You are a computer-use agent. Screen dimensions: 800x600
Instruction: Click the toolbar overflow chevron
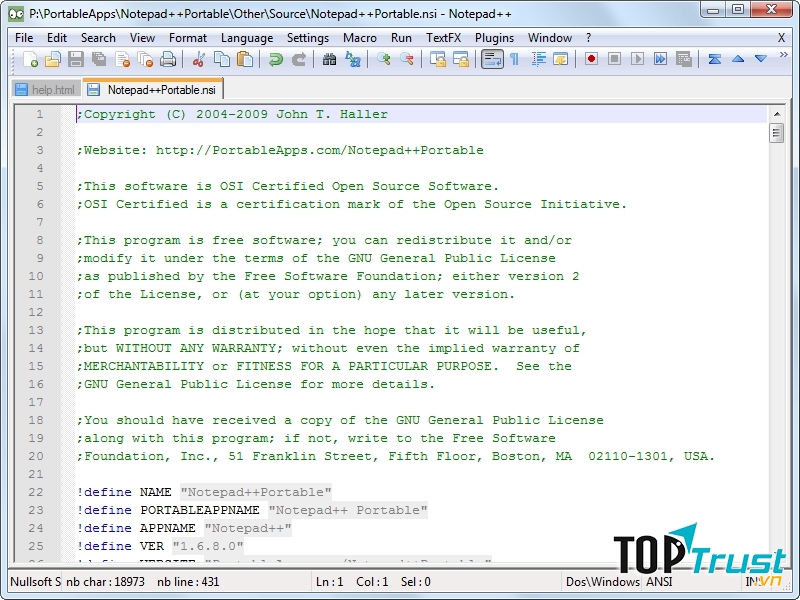coord(784,55)
